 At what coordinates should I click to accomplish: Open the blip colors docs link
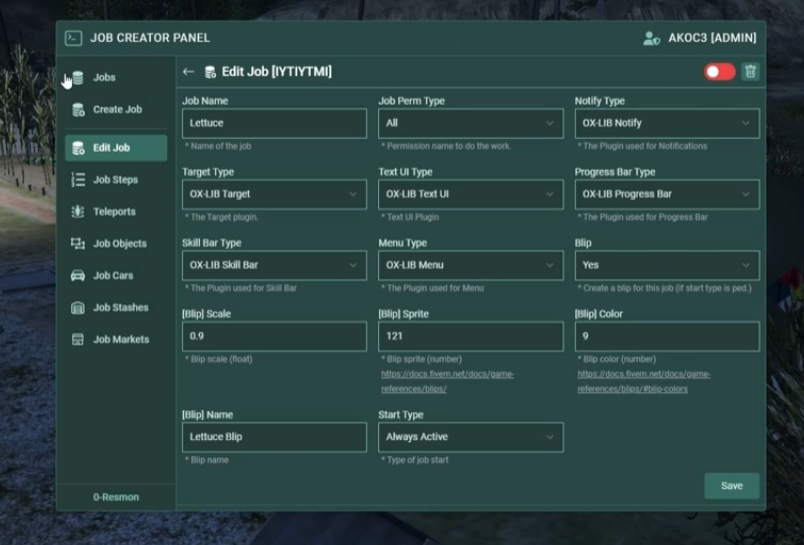point(644,381)
